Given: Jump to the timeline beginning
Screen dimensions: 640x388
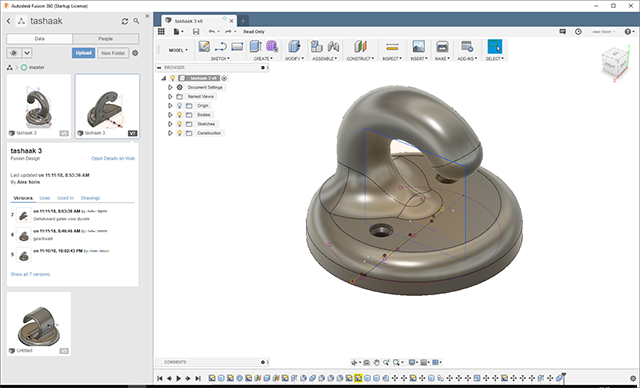Looking at the screenshot, I should coord(160,378).
